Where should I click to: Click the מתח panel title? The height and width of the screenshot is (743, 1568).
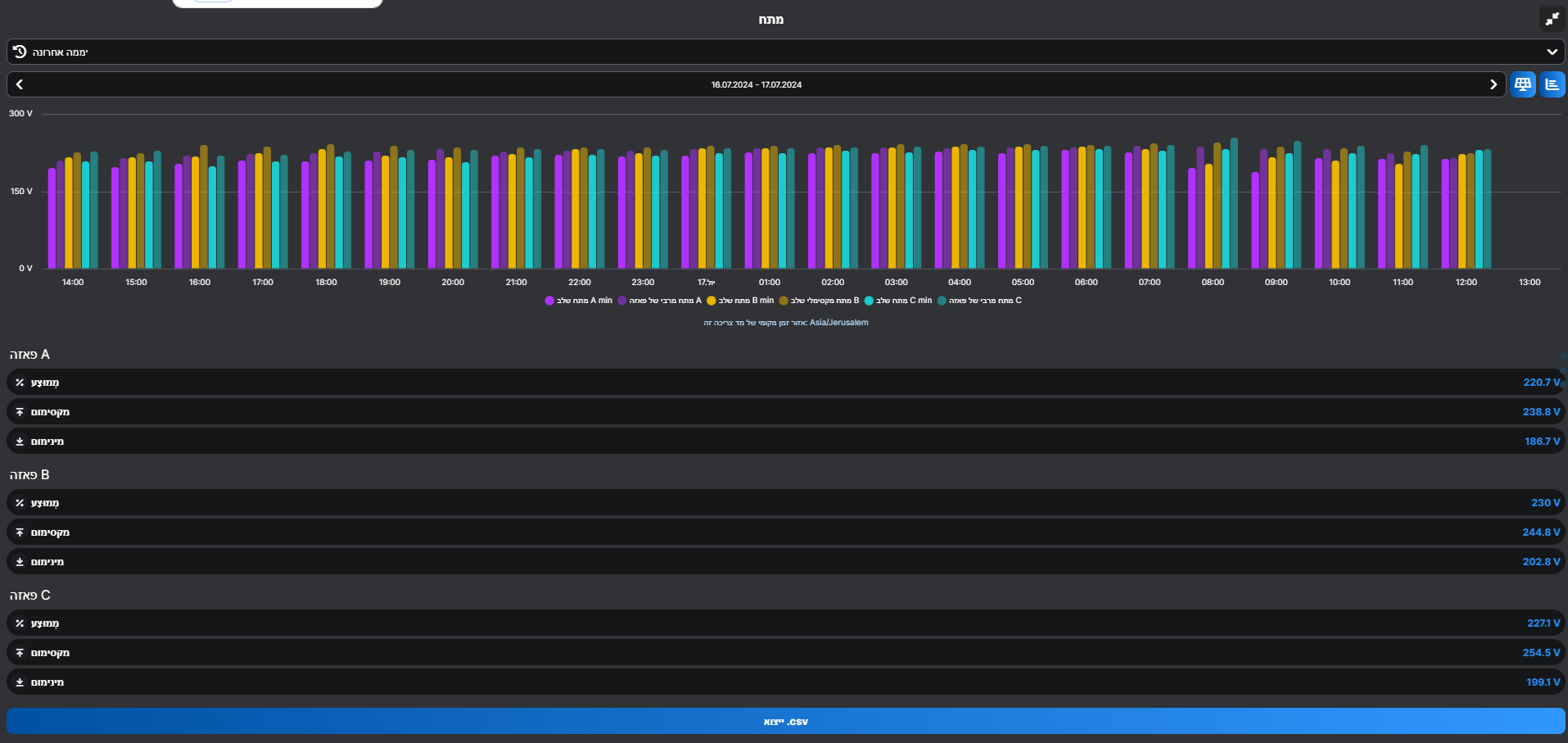click(770, 20)
